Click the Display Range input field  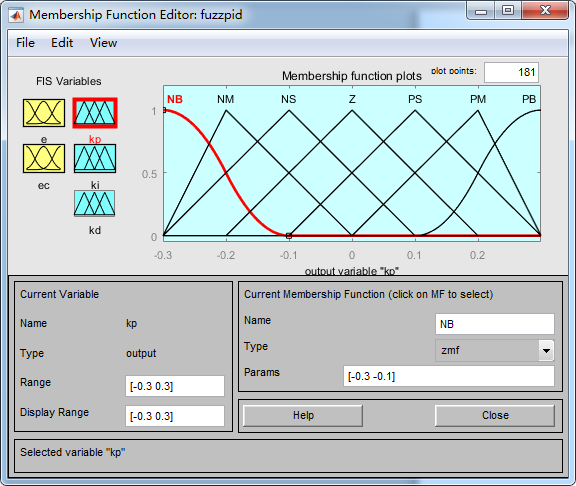click(x=175, y=416)
